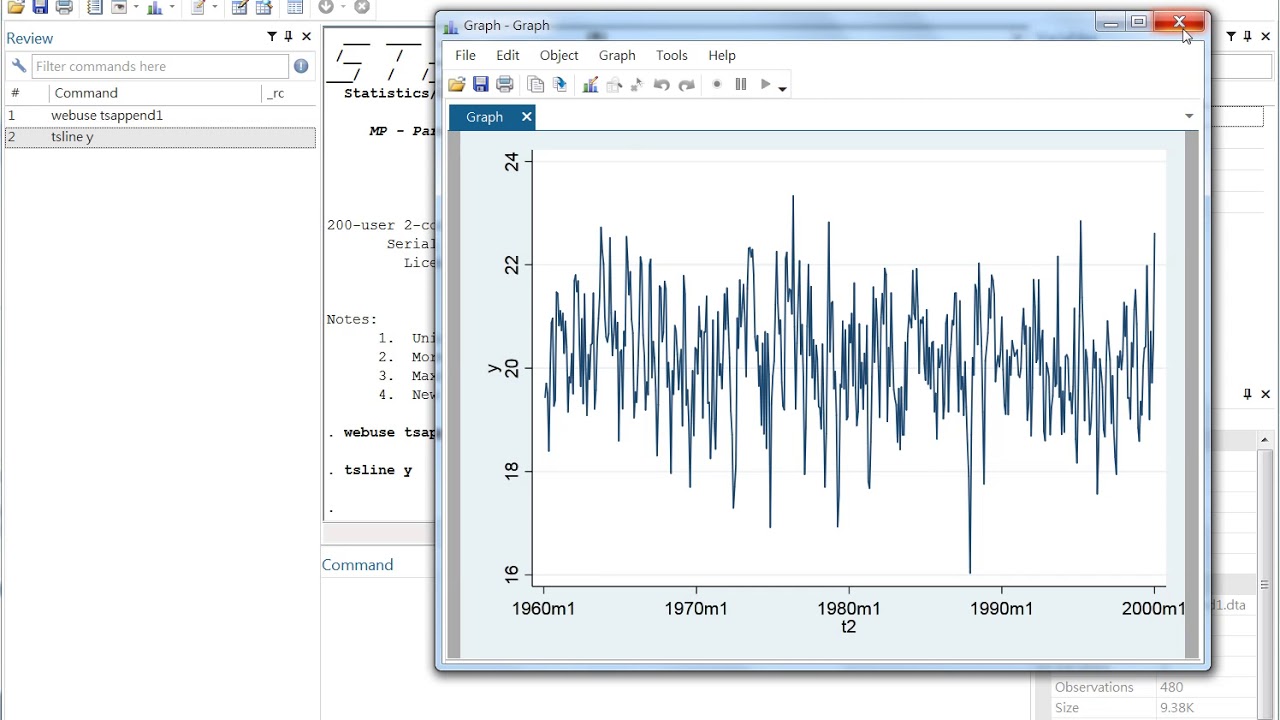Open the Edit menu in Graph window

coord(508,55)
